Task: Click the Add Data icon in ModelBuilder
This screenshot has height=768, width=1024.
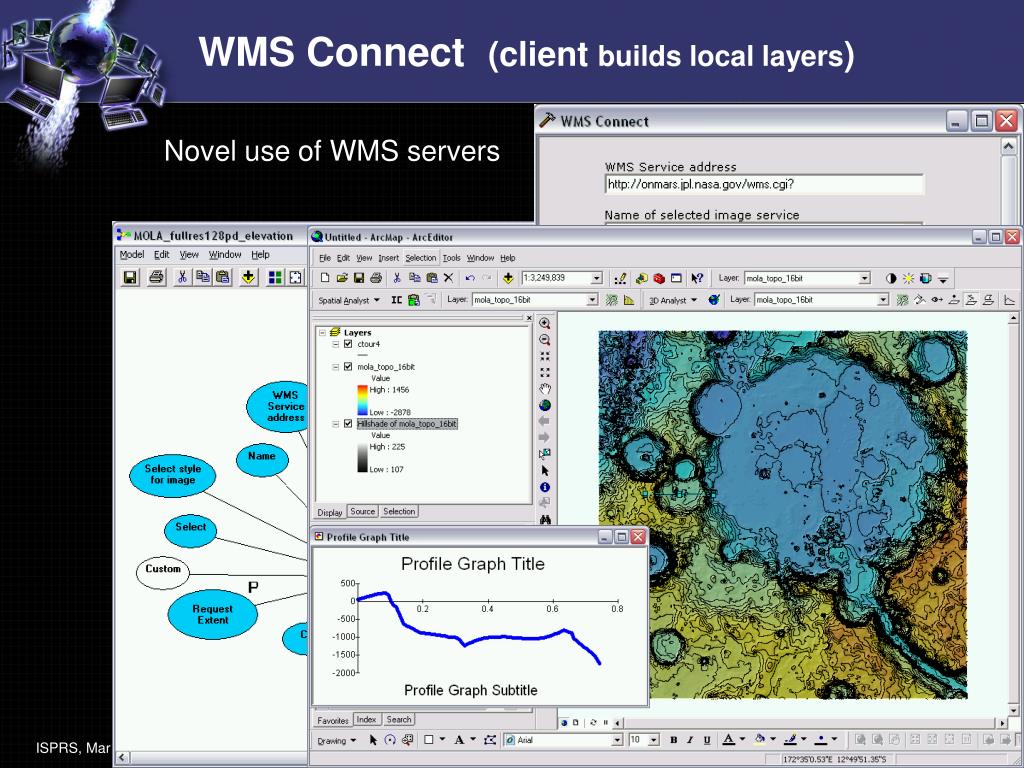Action: point(248,278)
